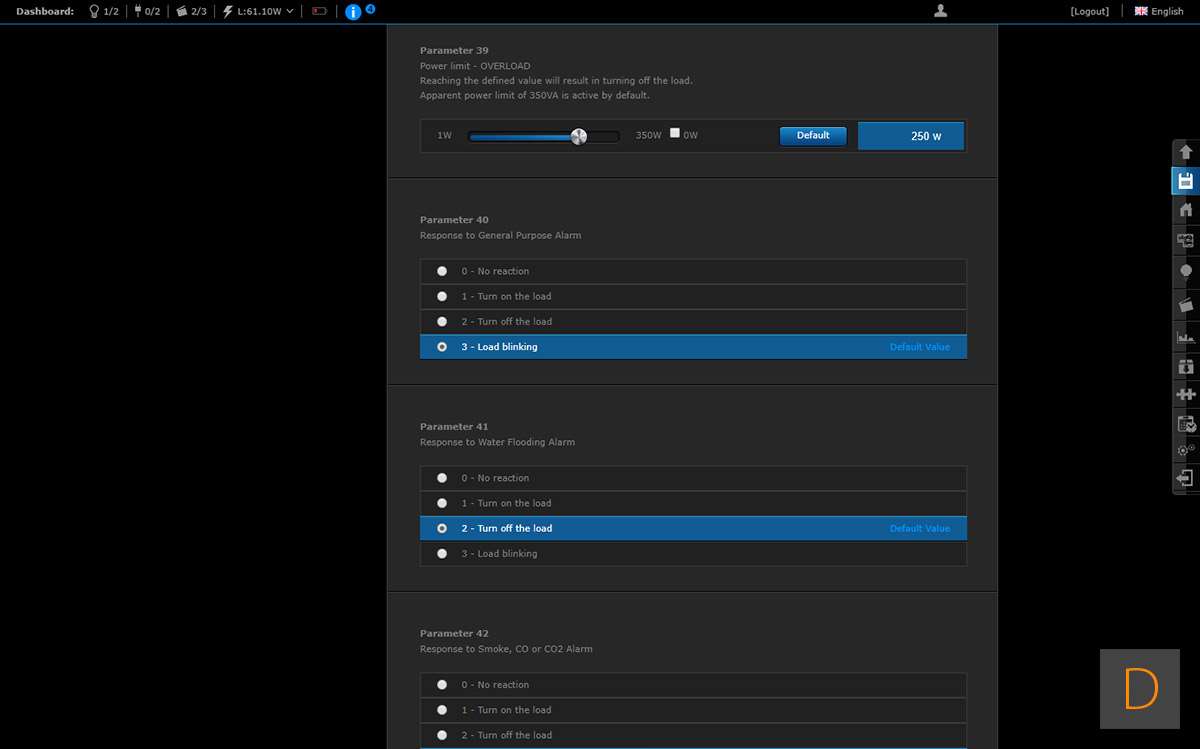Click the blue info notifications icon
Screen dimensions: 1200x749
point(353,12)
